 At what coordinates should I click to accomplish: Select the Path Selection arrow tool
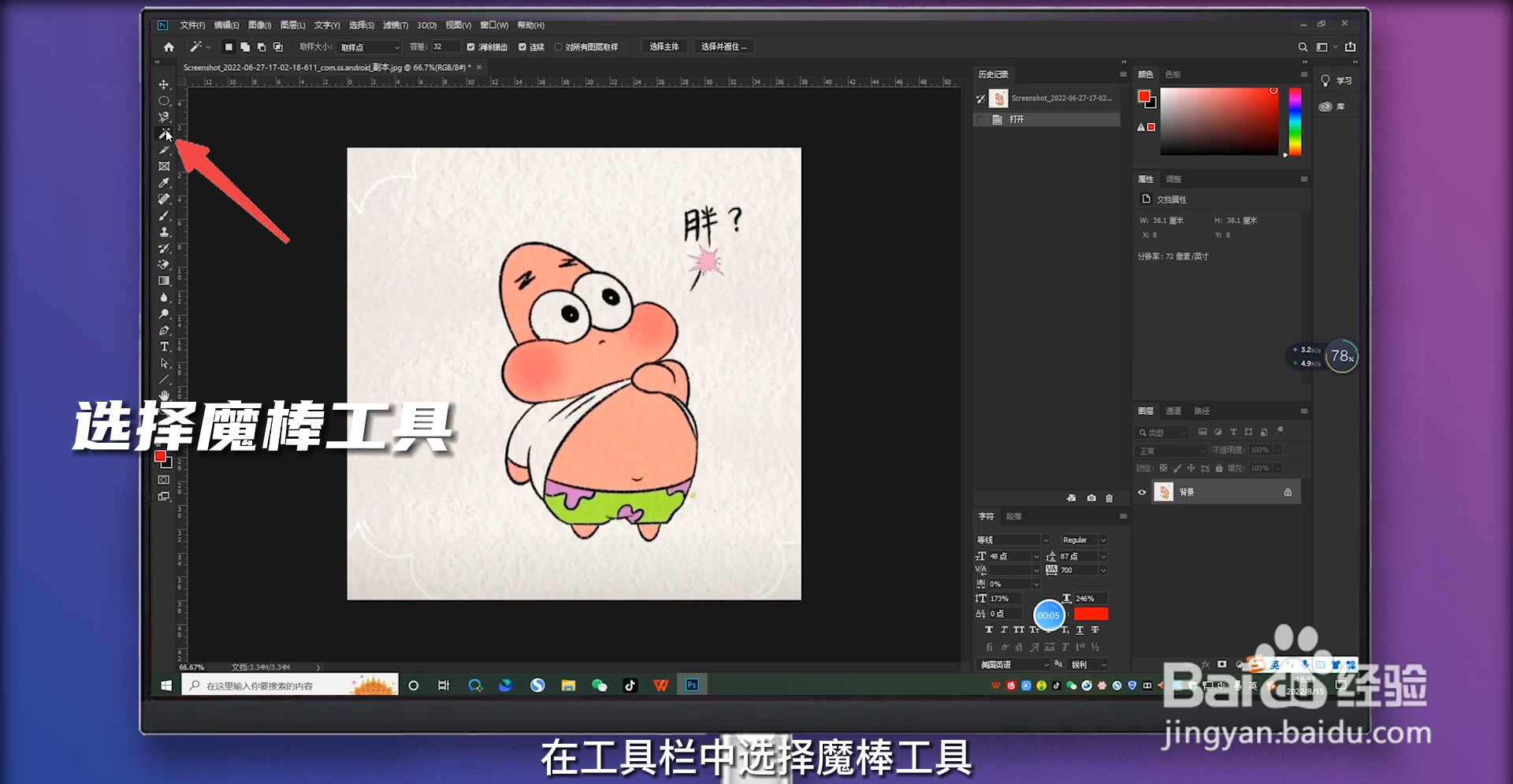[x=164, y=363]
